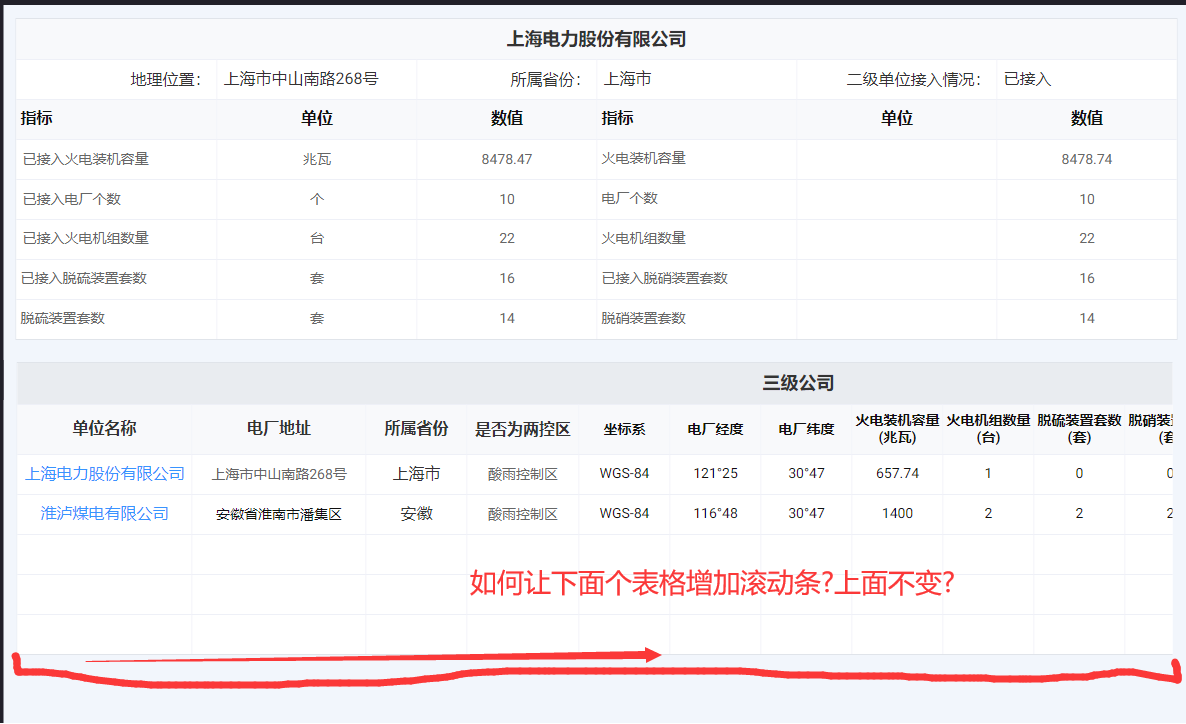Click the 兆瓦 unit cell
Viewport: 1186px width, 724px height.
point(317,159)
